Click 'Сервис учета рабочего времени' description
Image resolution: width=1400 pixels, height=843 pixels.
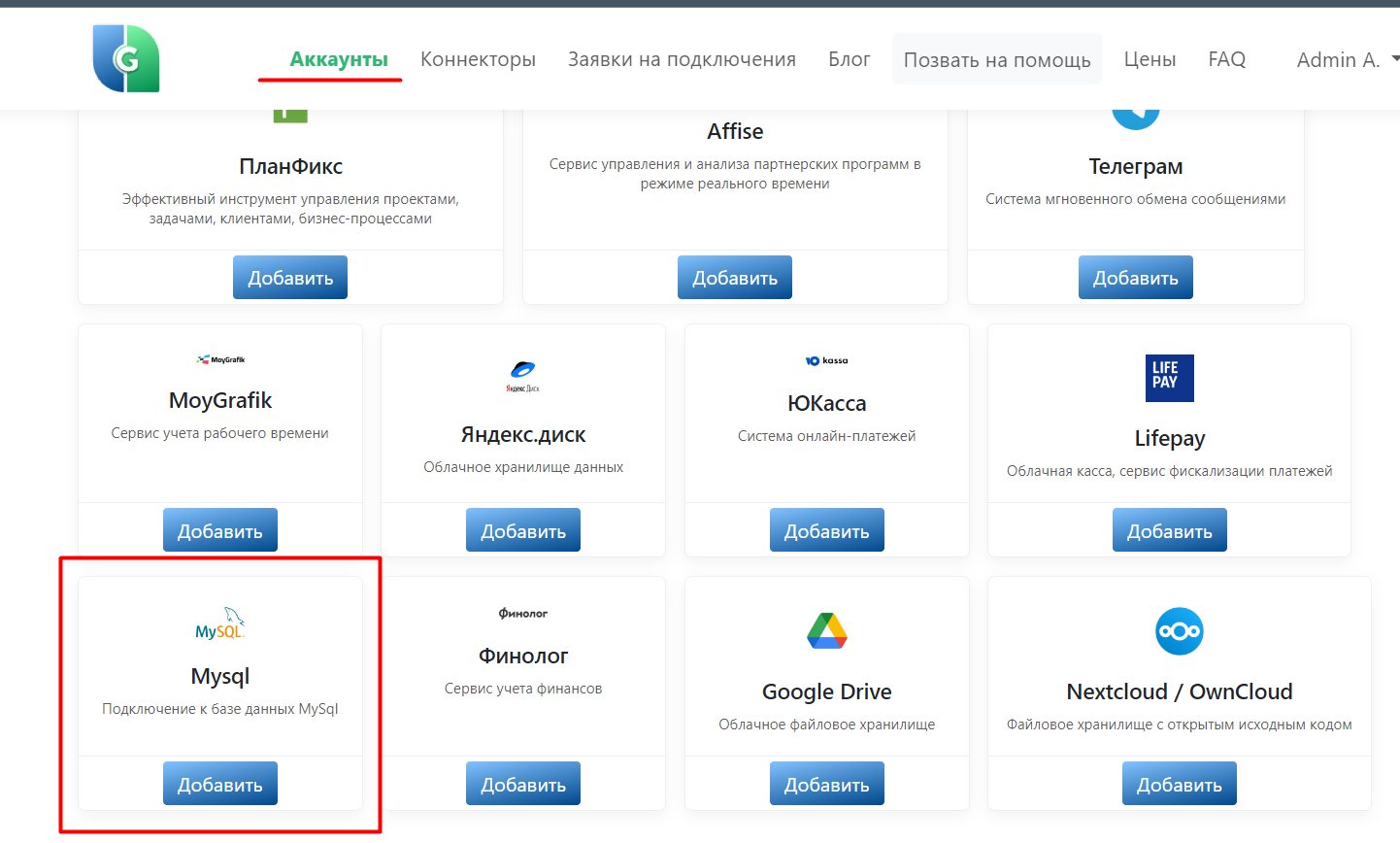tap(220, 433)
